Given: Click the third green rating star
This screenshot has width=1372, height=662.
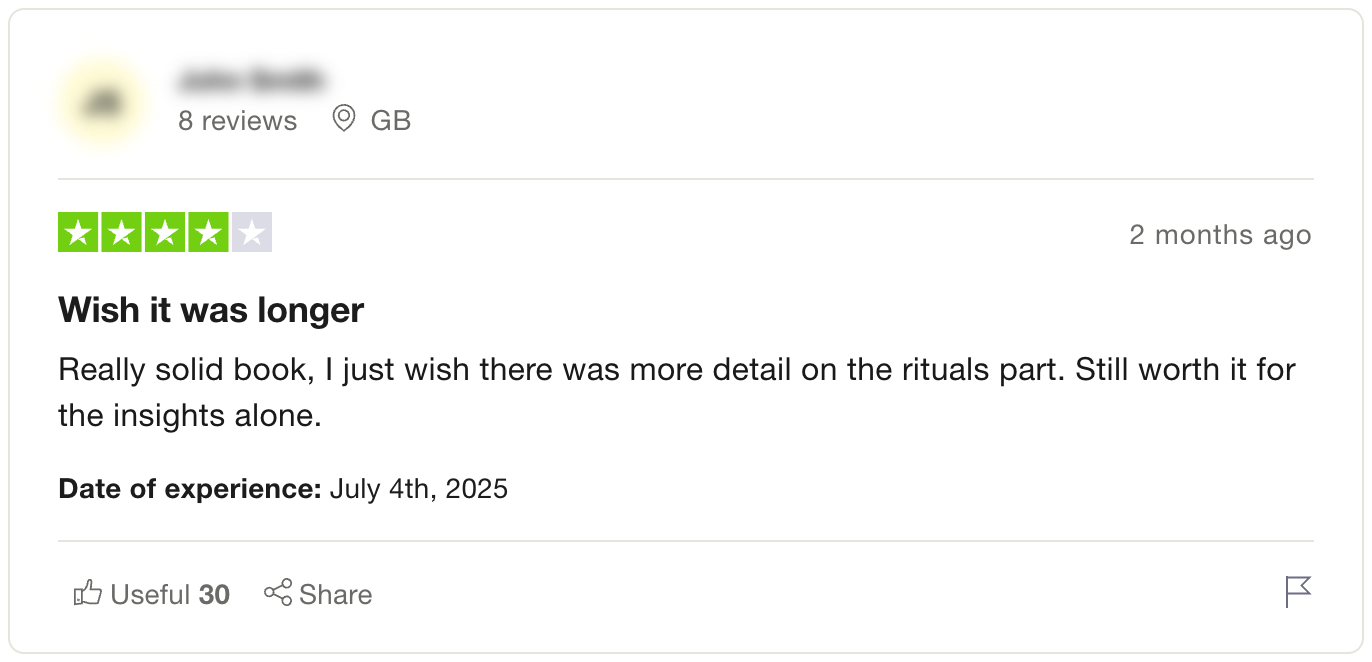Looking at the screenshot, I should click(164, 233).
